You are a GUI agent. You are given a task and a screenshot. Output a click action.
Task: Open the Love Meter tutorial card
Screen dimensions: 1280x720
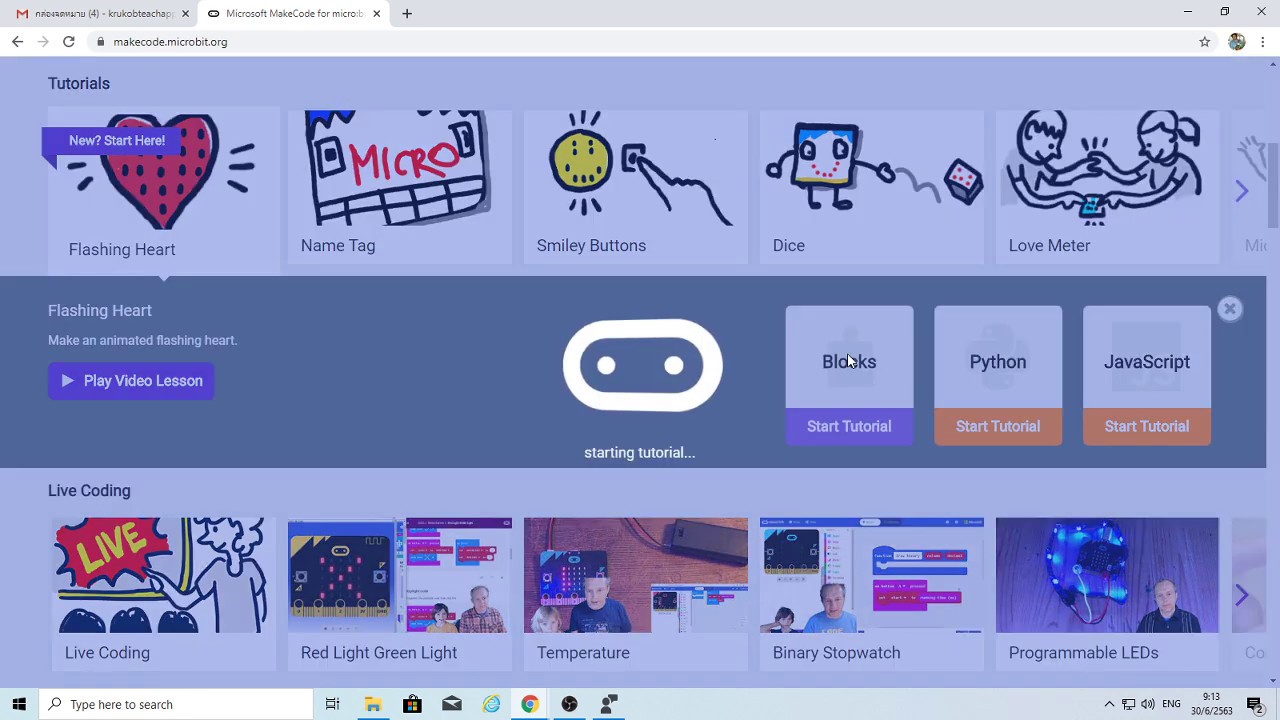pos(1108,186)
